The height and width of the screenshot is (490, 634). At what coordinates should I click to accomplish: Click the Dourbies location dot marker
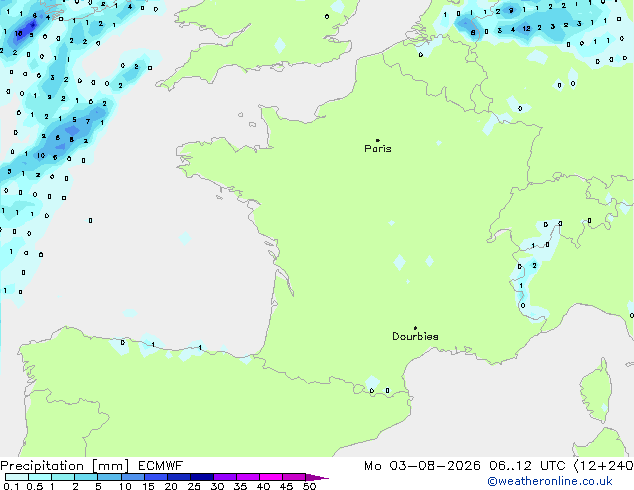[x=415, y=328]
